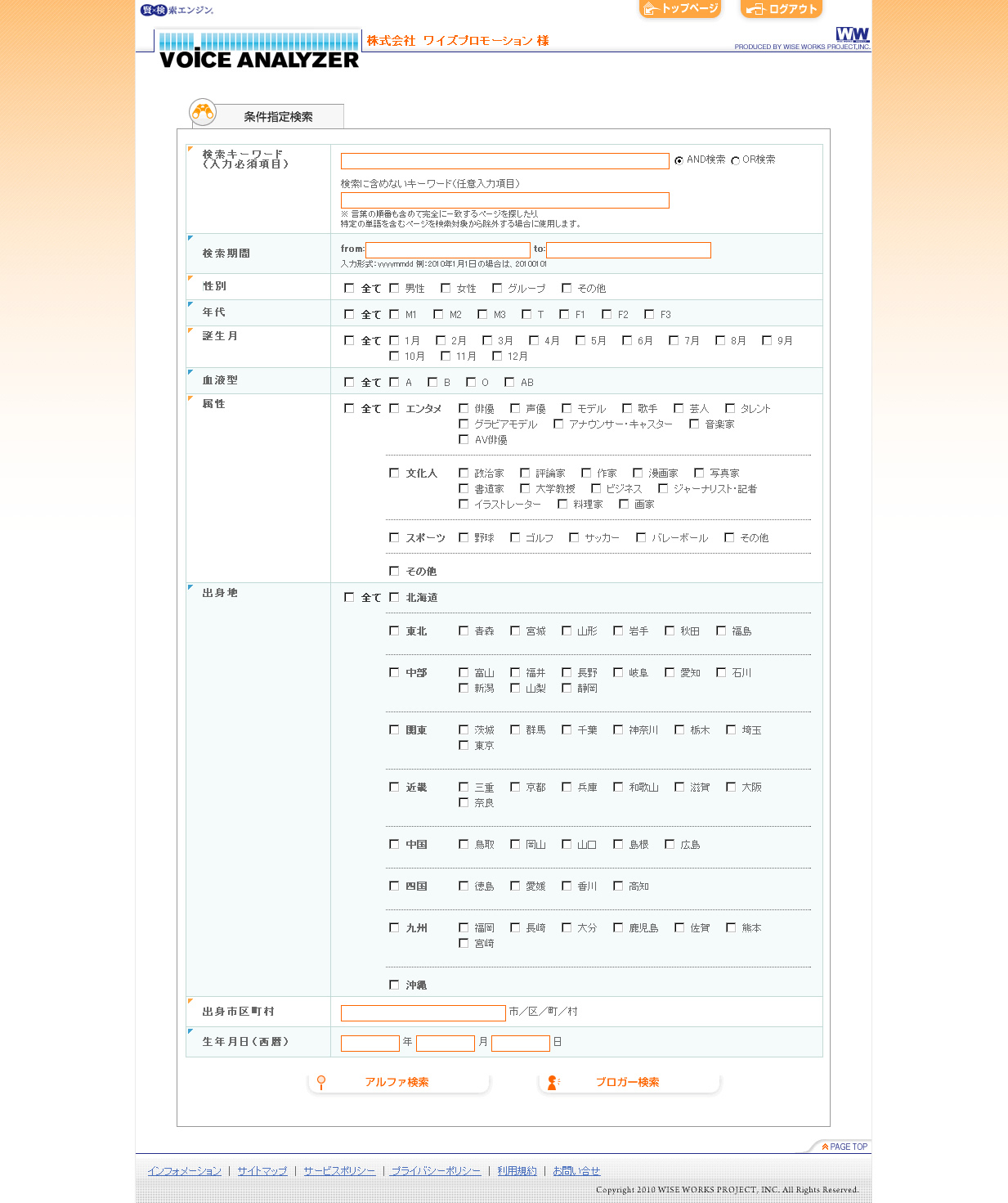1008x1203 pixels.
Task: Click the 出身市区町村 input field
Action: [423, 1013]
